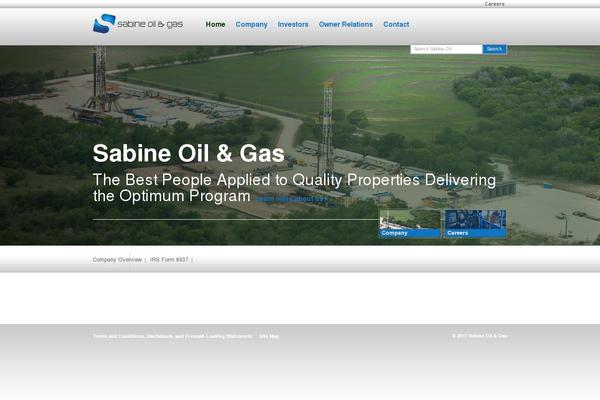The image size is (600, 400).
Task: Open the Careers link at page top
Action: (x=494, y=4)
